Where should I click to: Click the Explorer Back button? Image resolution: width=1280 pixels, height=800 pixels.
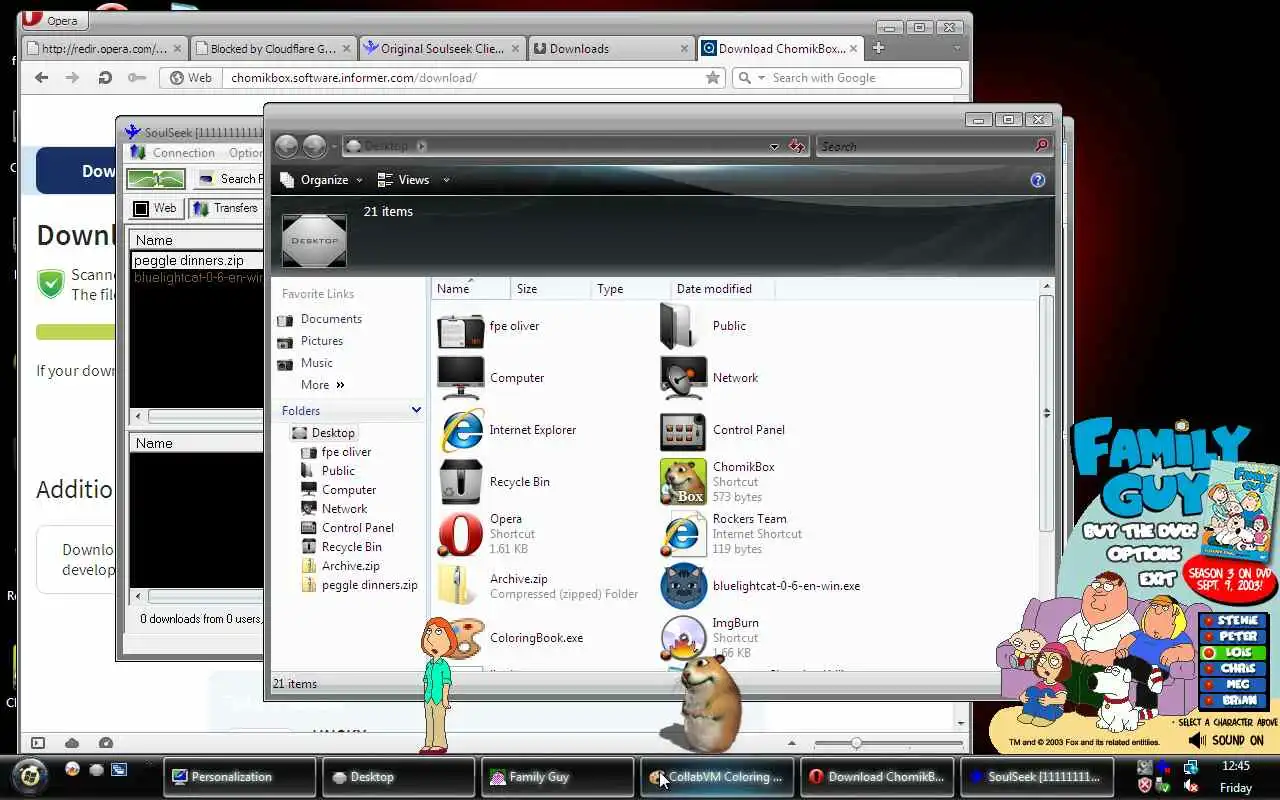click(x=286, y=146)
